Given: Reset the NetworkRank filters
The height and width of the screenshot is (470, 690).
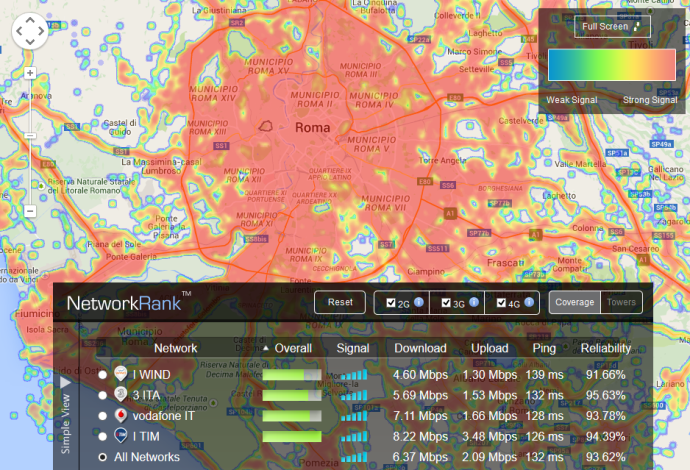Looking at the screenshot, I should pyautogui.click(x=340, y=302).
